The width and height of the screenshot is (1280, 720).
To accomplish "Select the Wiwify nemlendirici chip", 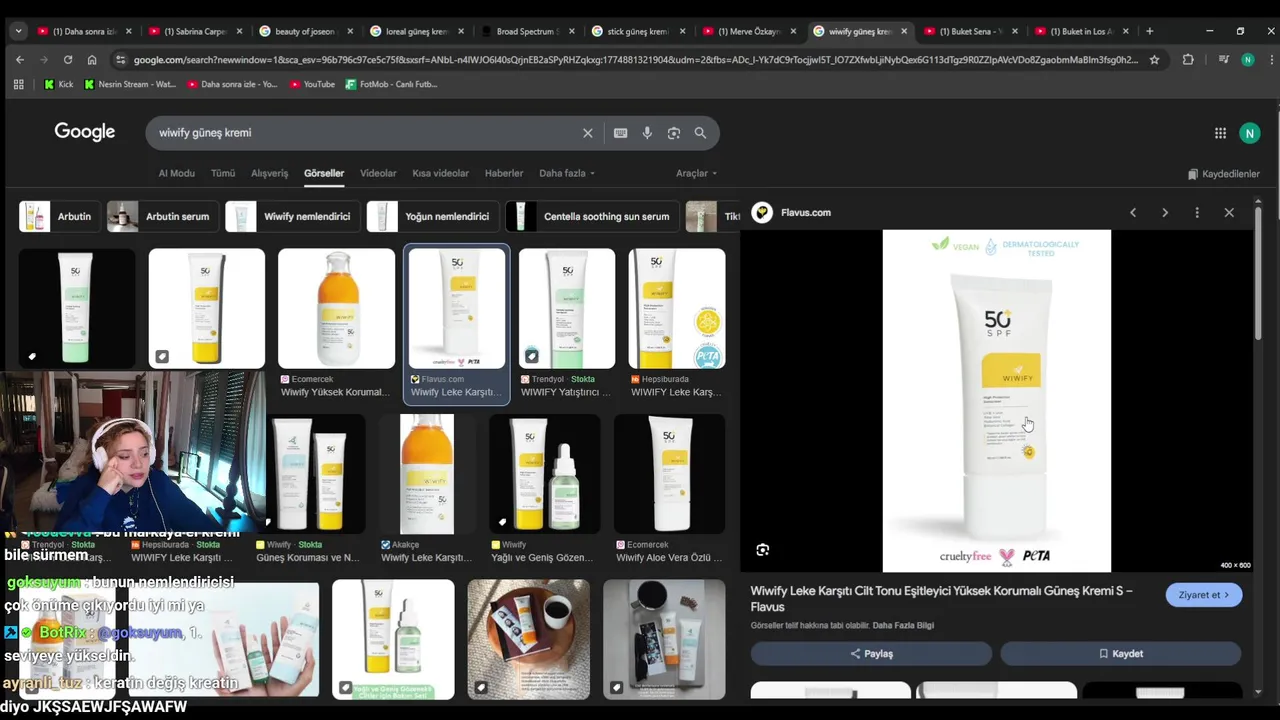I will 291,216.
